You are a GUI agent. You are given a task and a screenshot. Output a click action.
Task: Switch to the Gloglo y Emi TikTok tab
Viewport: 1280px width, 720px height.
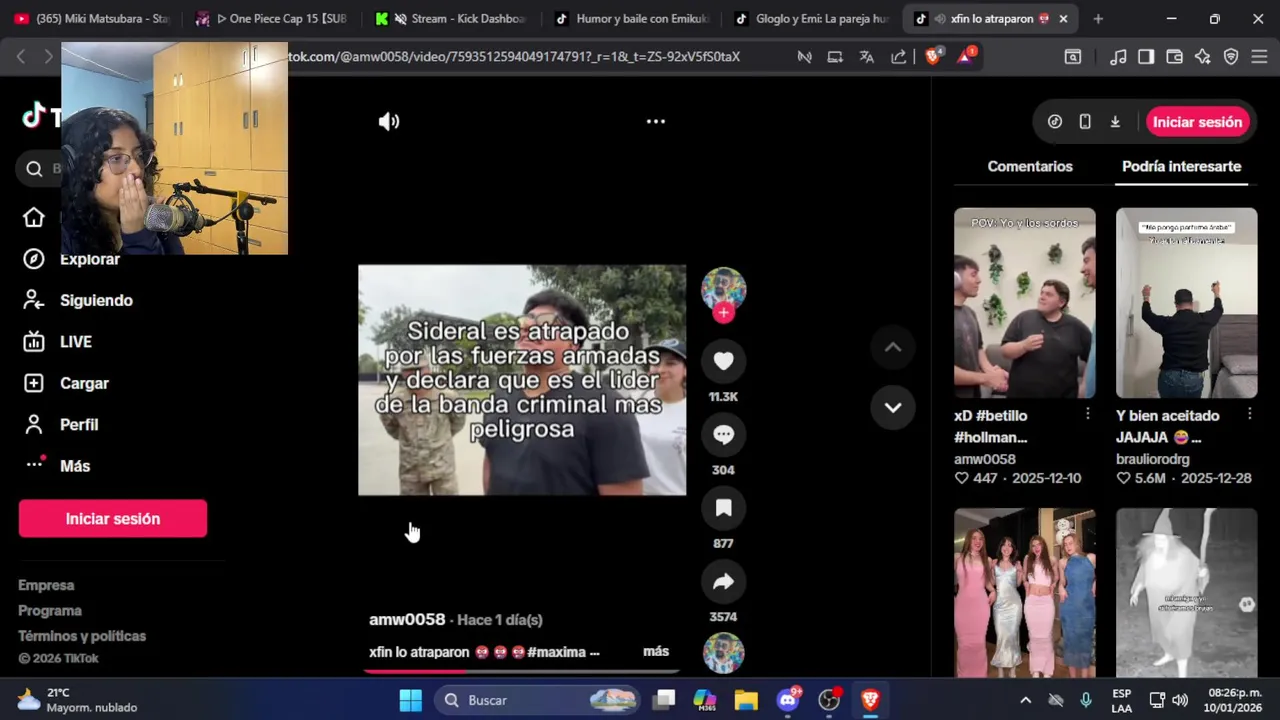(x=810, y=19)
